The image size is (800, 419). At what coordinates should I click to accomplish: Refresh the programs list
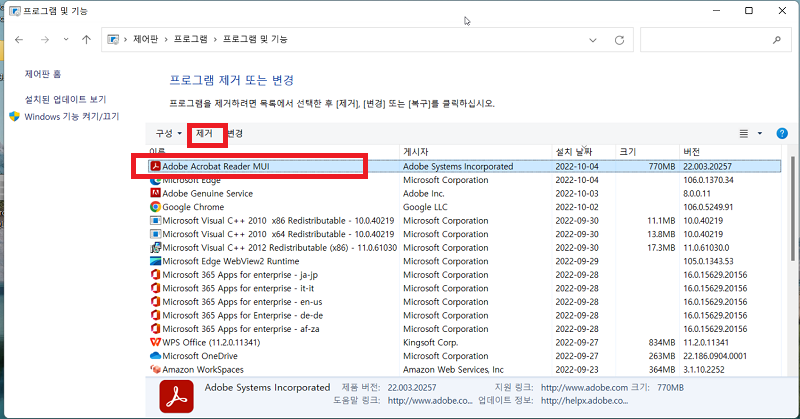(619, 40)
